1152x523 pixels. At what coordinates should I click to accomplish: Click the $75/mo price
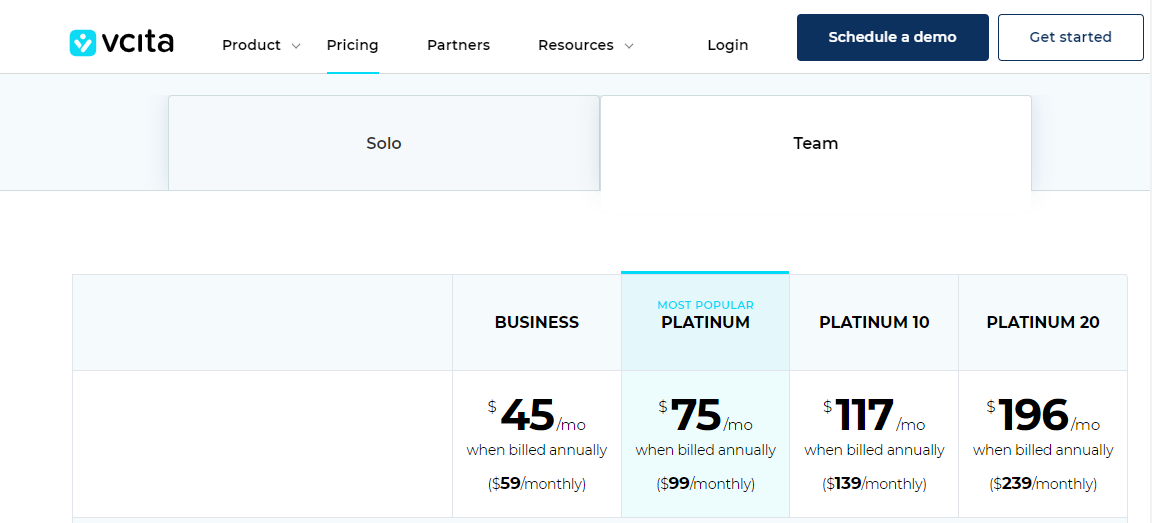pos(705,416)
